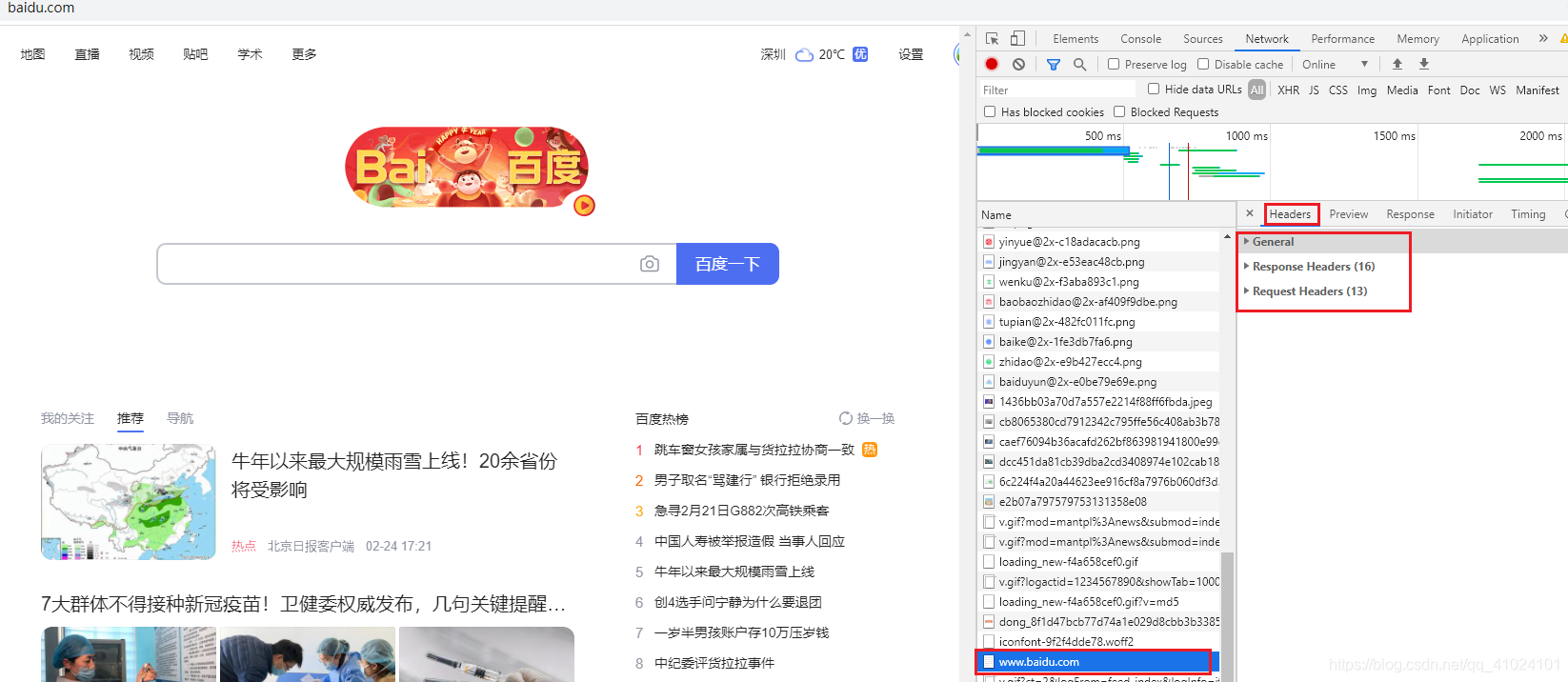The width and height of the screenshot is (1568, 682).
Task: Check Has blocked cookies
Action: pos(990,111)
